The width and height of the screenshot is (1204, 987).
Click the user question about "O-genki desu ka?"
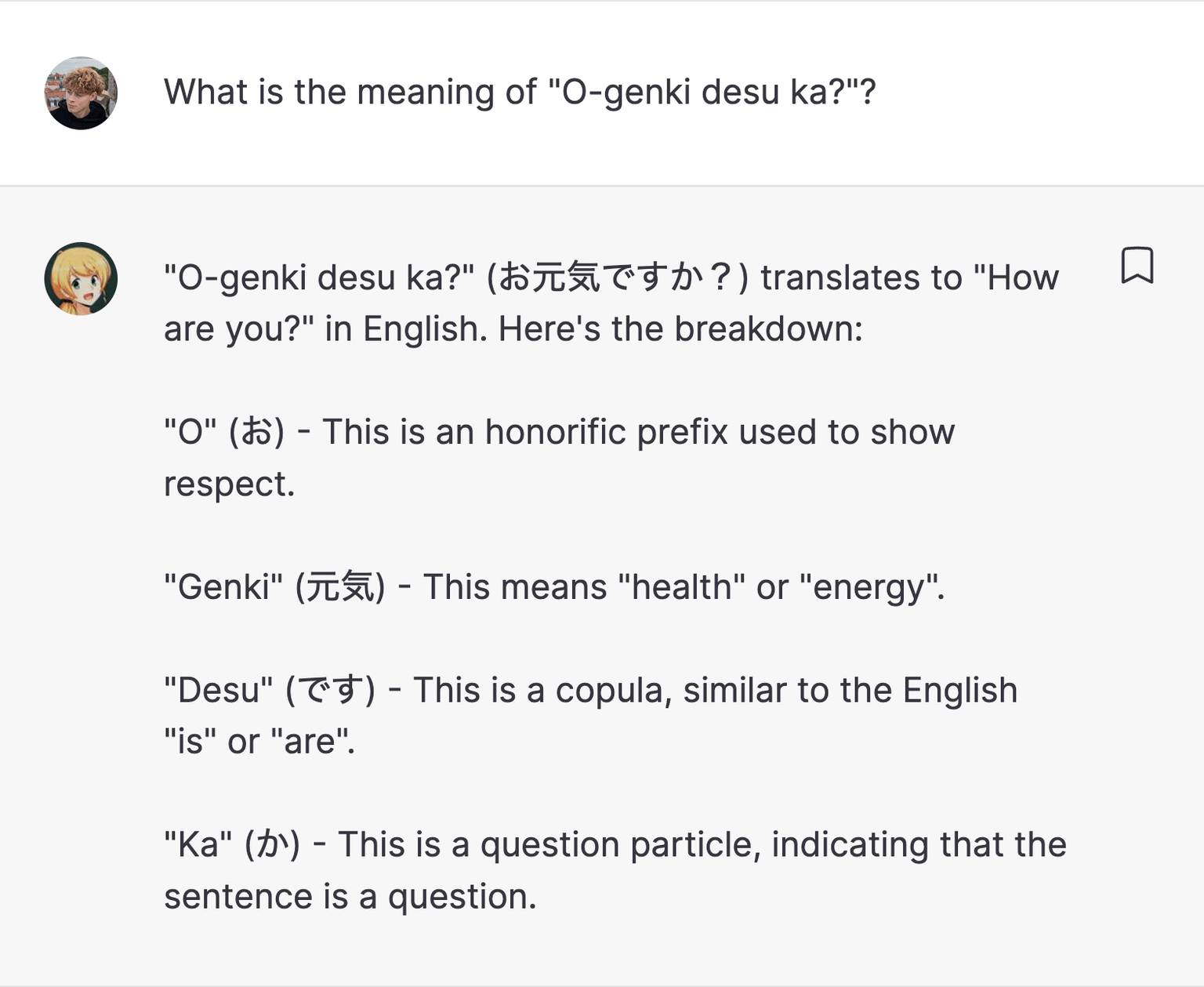click(519, 93)
